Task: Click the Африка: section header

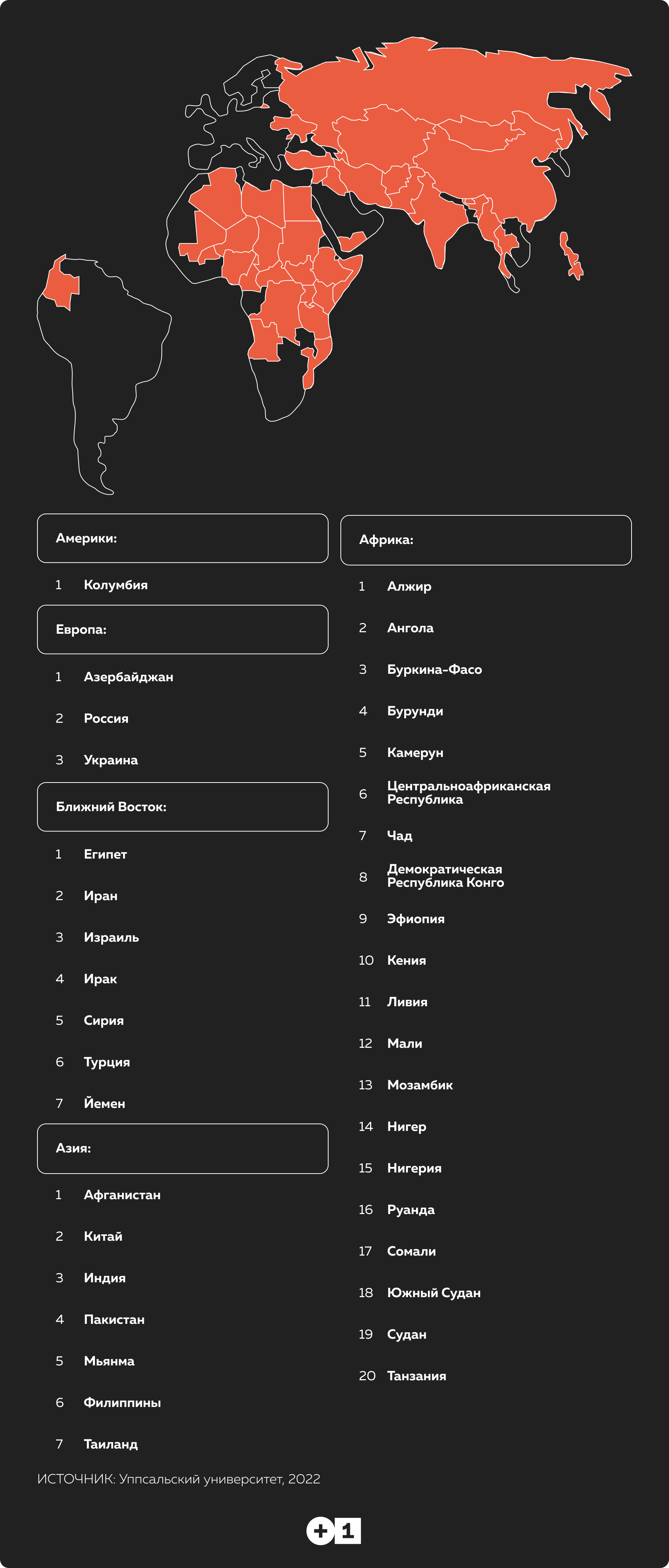Action: click(485, 540)
